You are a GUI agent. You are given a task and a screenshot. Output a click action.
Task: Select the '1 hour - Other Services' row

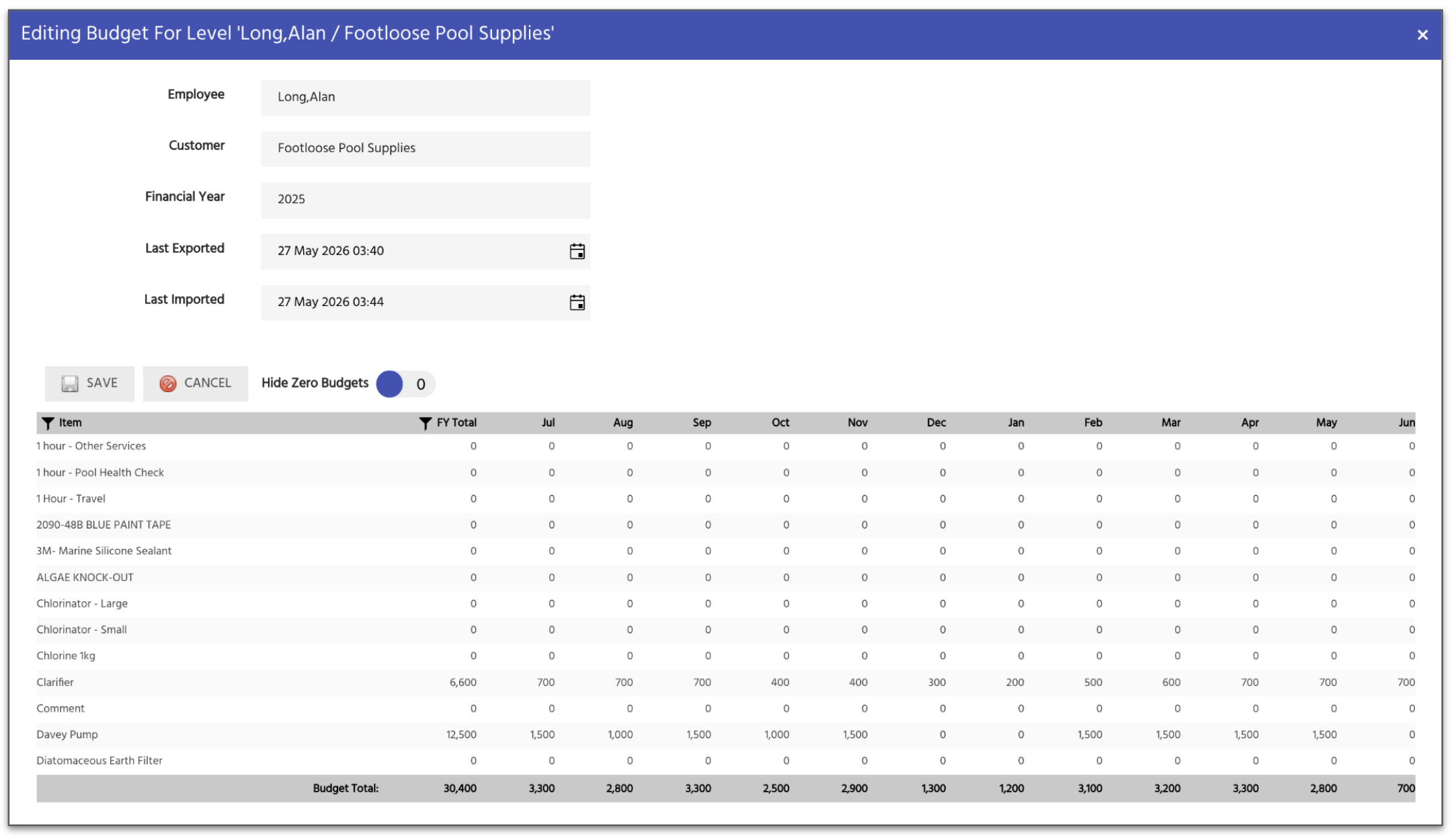(x=726, y=447)
